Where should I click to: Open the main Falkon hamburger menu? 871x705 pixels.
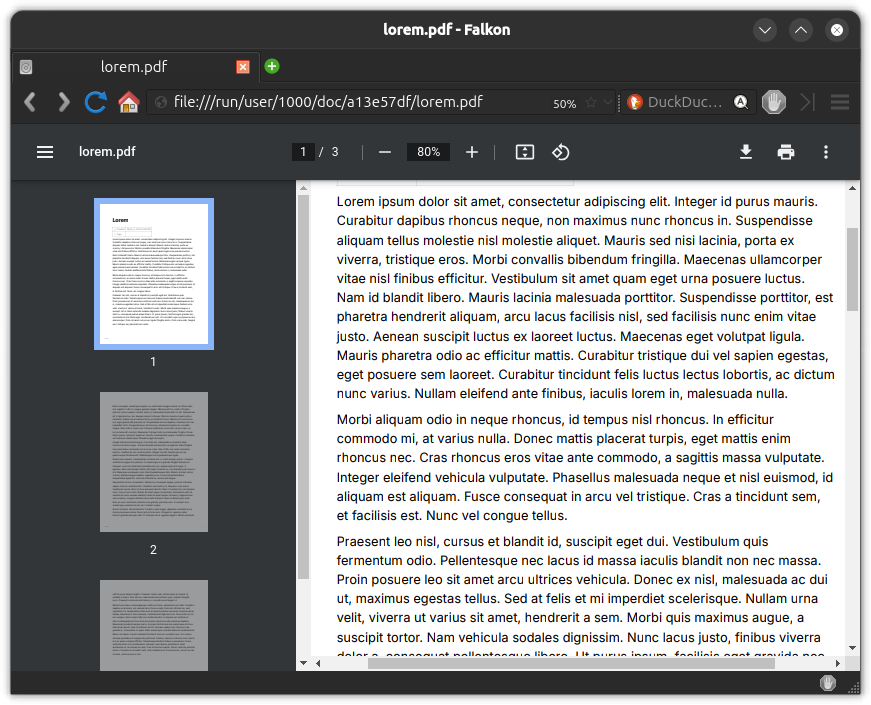point(839,102)
